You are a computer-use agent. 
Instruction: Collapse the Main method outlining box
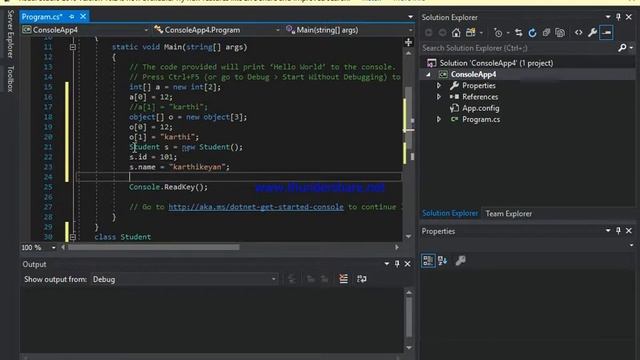click(73, 47)
